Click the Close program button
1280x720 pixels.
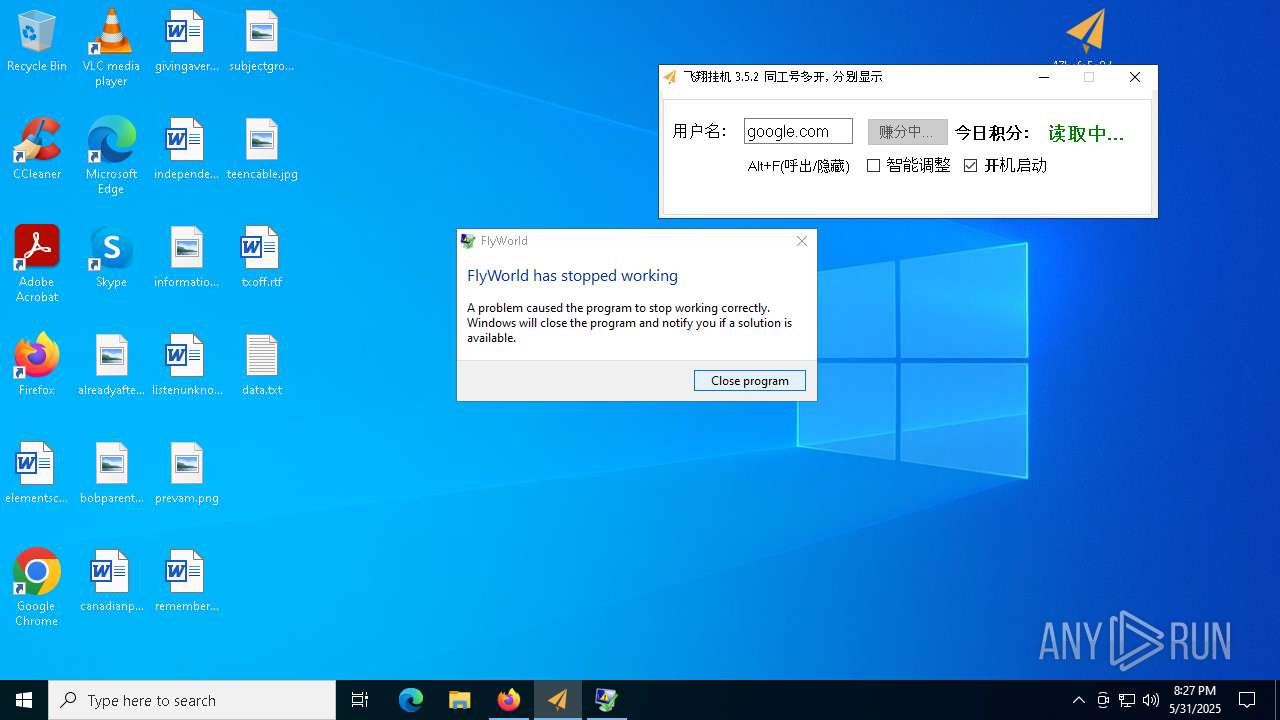[x=750, y=380]
